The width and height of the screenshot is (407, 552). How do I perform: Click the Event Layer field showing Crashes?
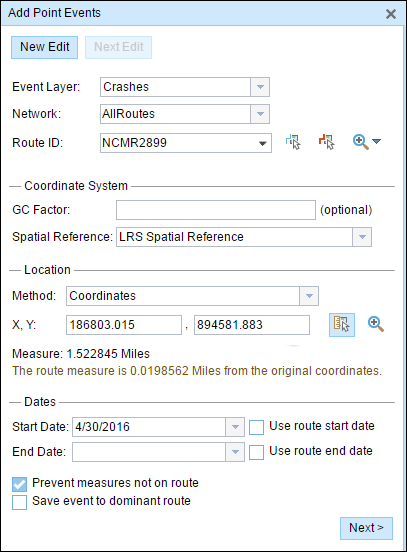175,87
